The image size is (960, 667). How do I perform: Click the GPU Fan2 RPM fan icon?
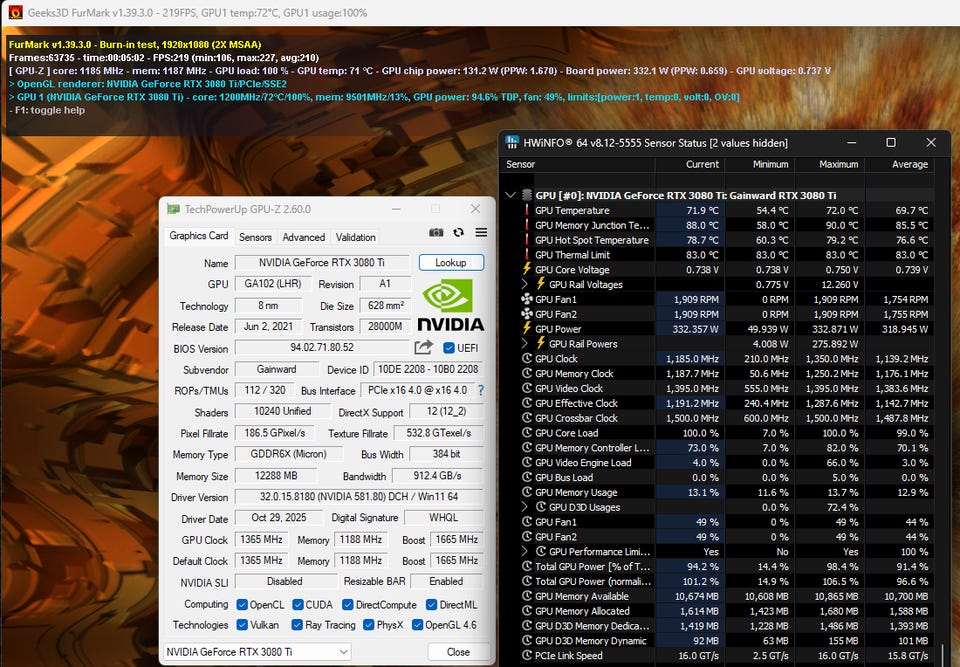(x=527, y=314)
